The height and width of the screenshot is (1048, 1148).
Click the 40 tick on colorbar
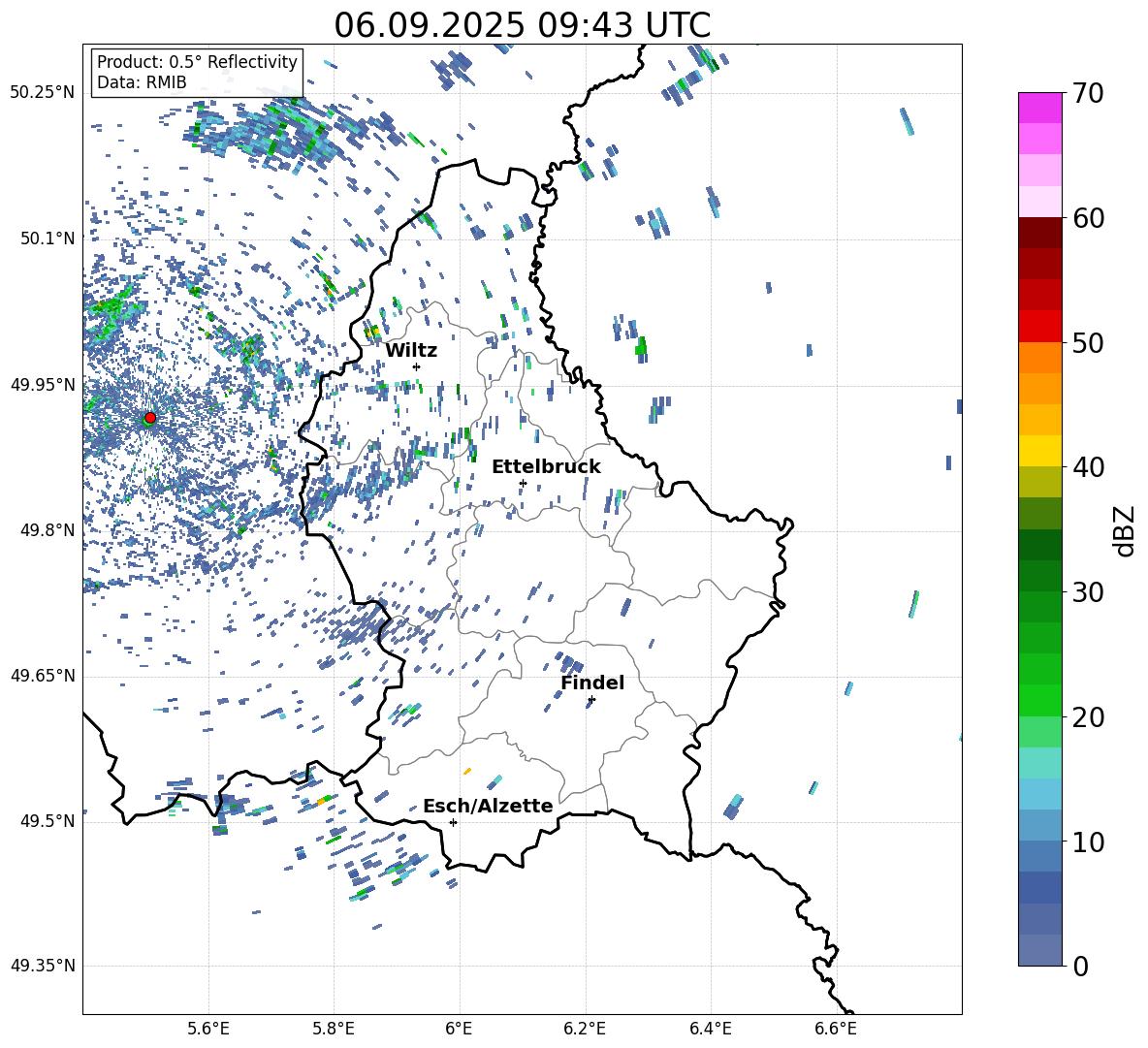tap(1088, 467)
